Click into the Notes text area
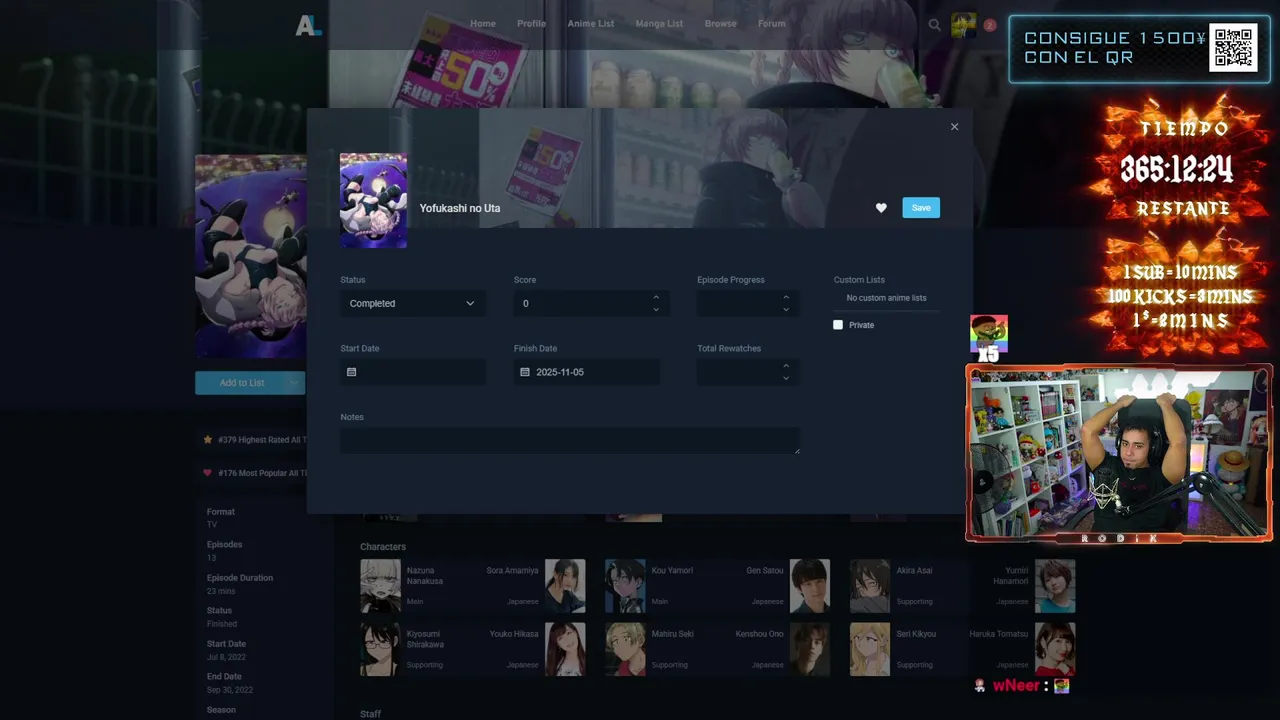1280x720 pixels. click(x=570, y=441)
